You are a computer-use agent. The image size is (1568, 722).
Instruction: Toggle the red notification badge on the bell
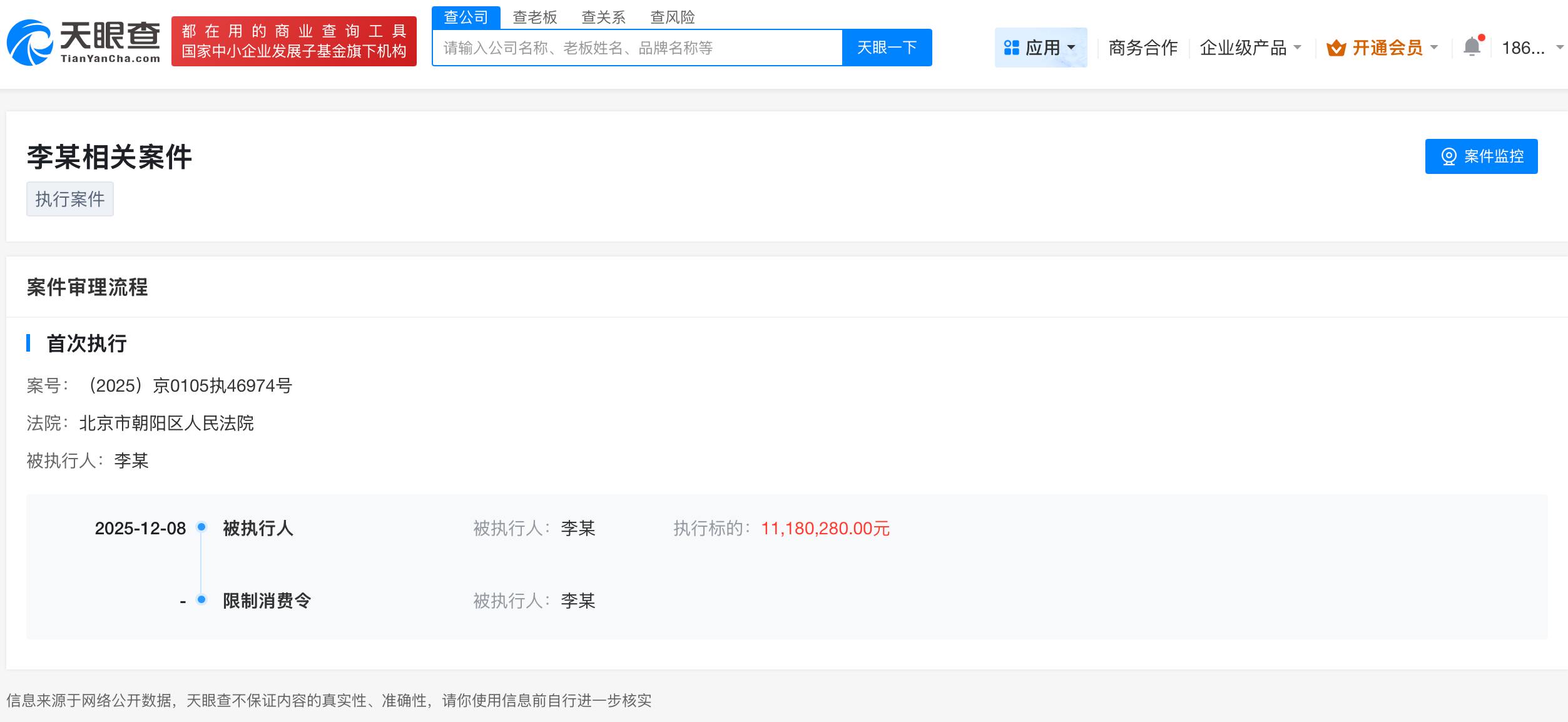[x=1481, y=36]
